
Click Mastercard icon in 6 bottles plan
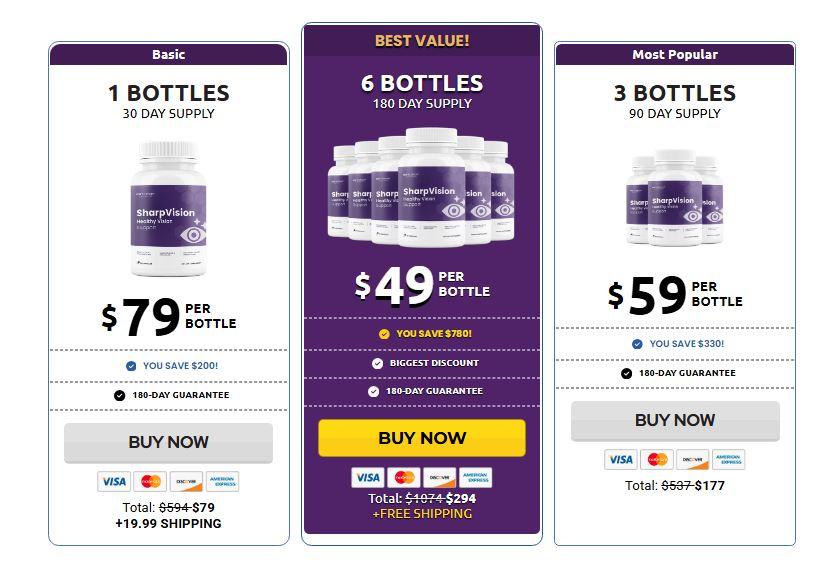(404, 477)
